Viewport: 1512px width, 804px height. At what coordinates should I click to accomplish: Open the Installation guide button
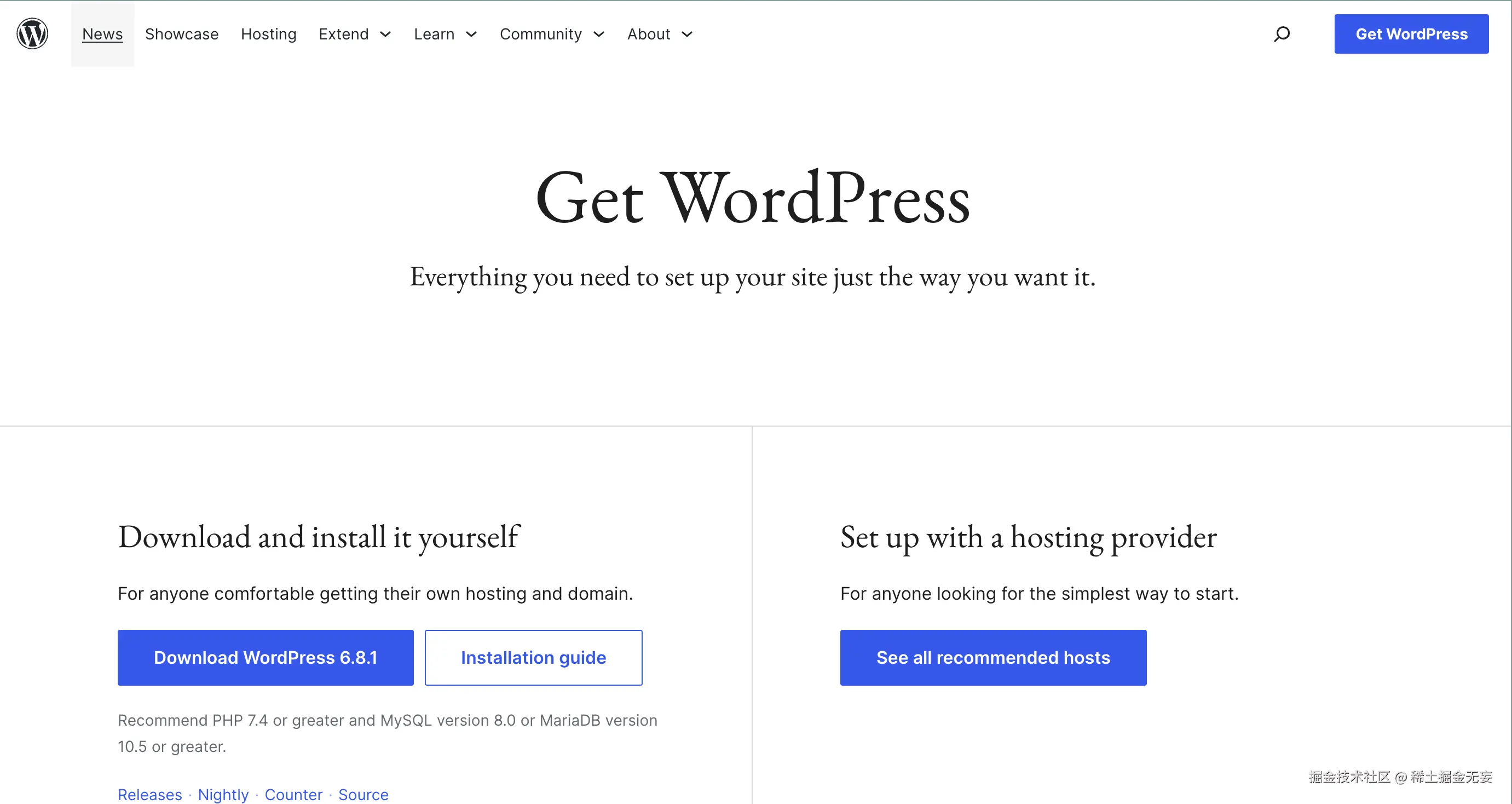coord(533,657)
